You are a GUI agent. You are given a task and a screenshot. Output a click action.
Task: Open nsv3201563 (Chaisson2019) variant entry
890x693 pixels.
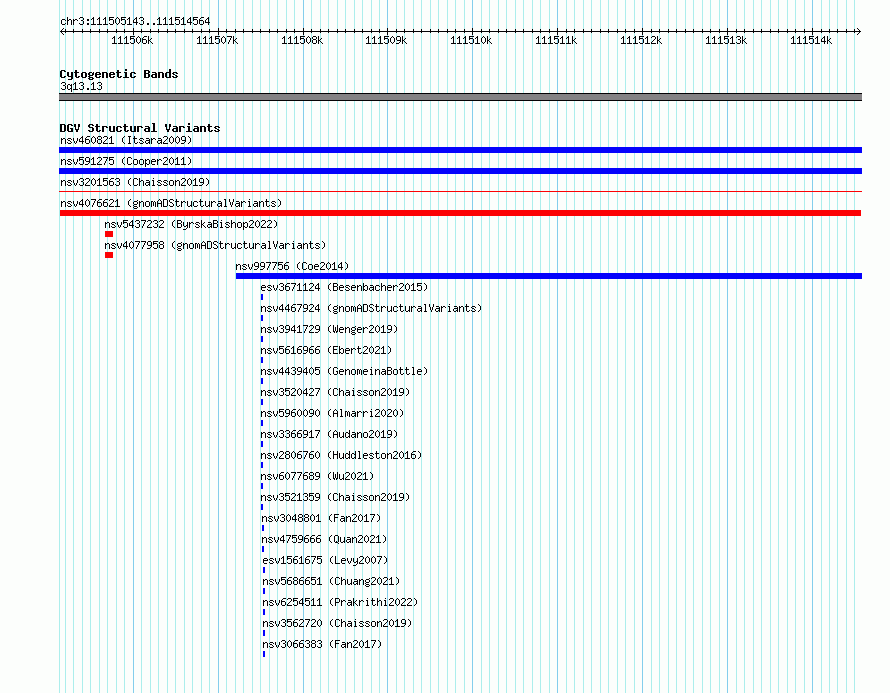point(135,182)
